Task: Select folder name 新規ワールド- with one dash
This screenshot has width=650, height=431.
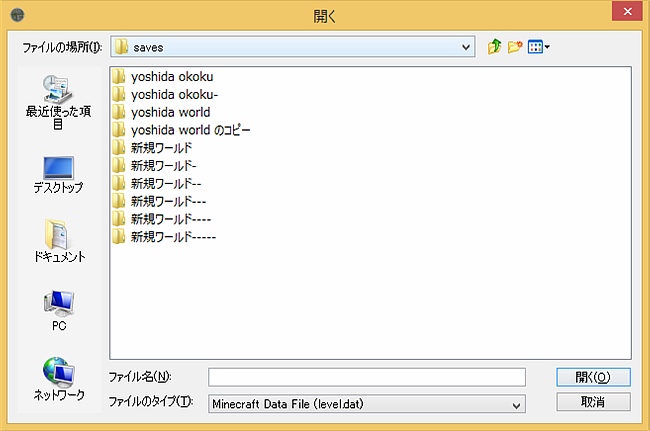Action: [164, 166]
